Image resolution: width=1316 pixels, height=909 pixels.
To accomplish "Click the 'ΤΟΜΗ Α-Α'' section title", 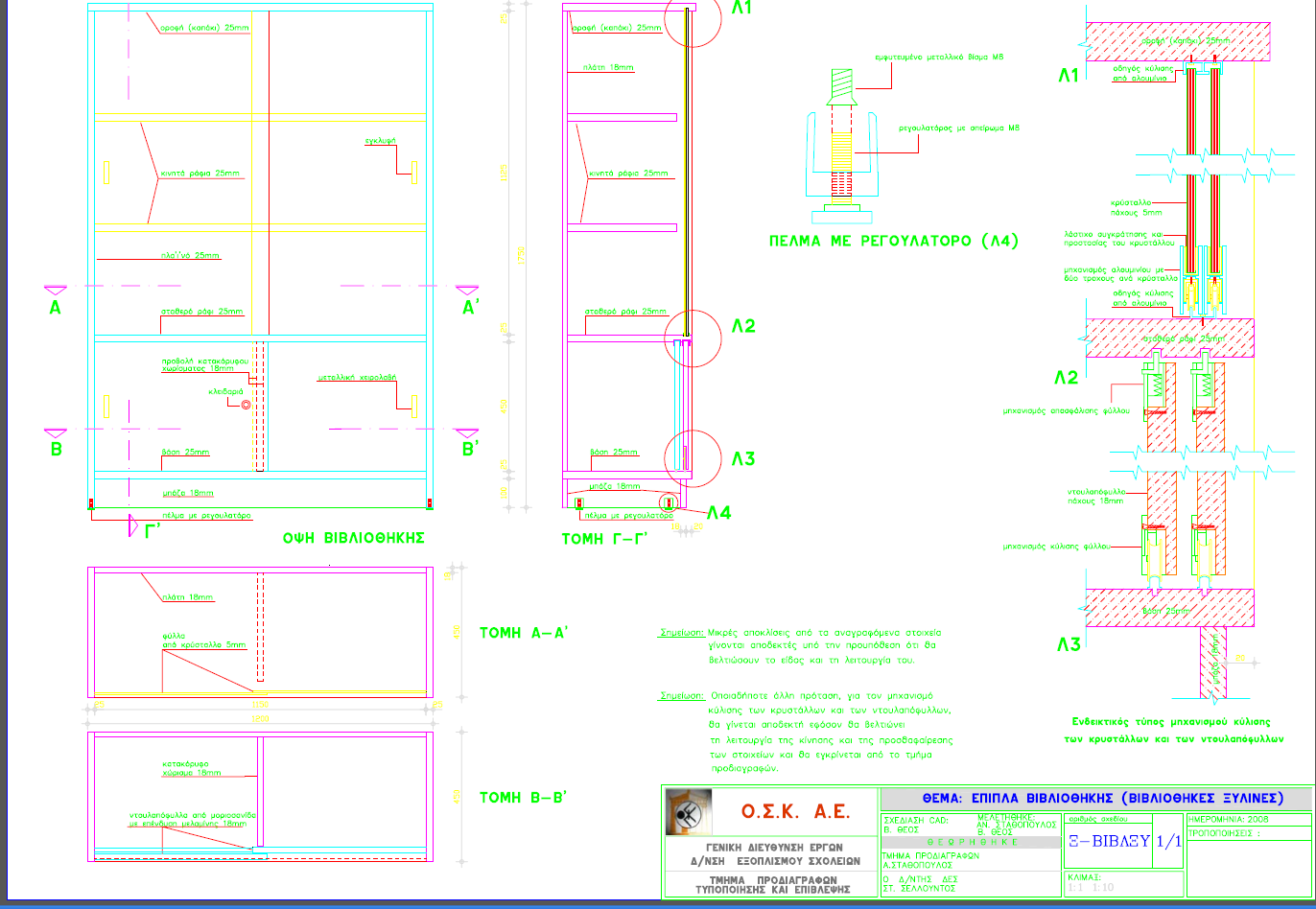I will pos(524,633).
